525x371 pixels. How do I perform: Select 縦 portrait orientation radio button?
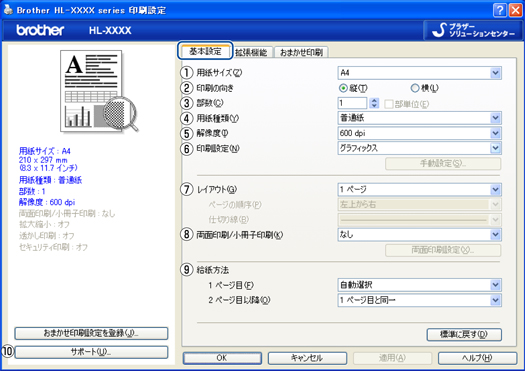pos(343,88)
